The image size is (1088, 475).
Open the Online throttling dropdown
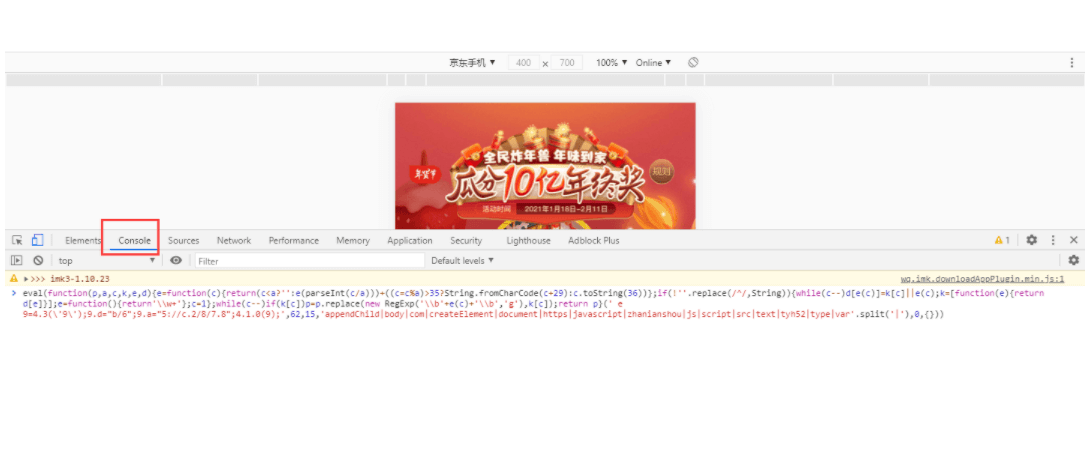coord(654,62)
